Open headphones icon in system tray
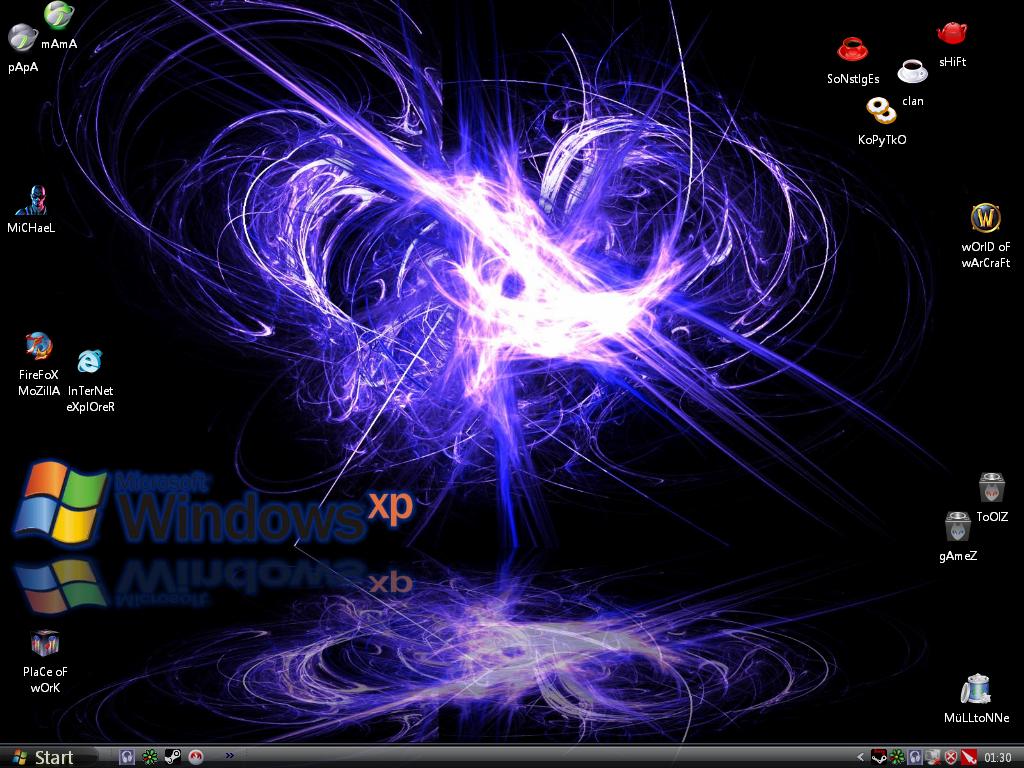 click(916, 758)
